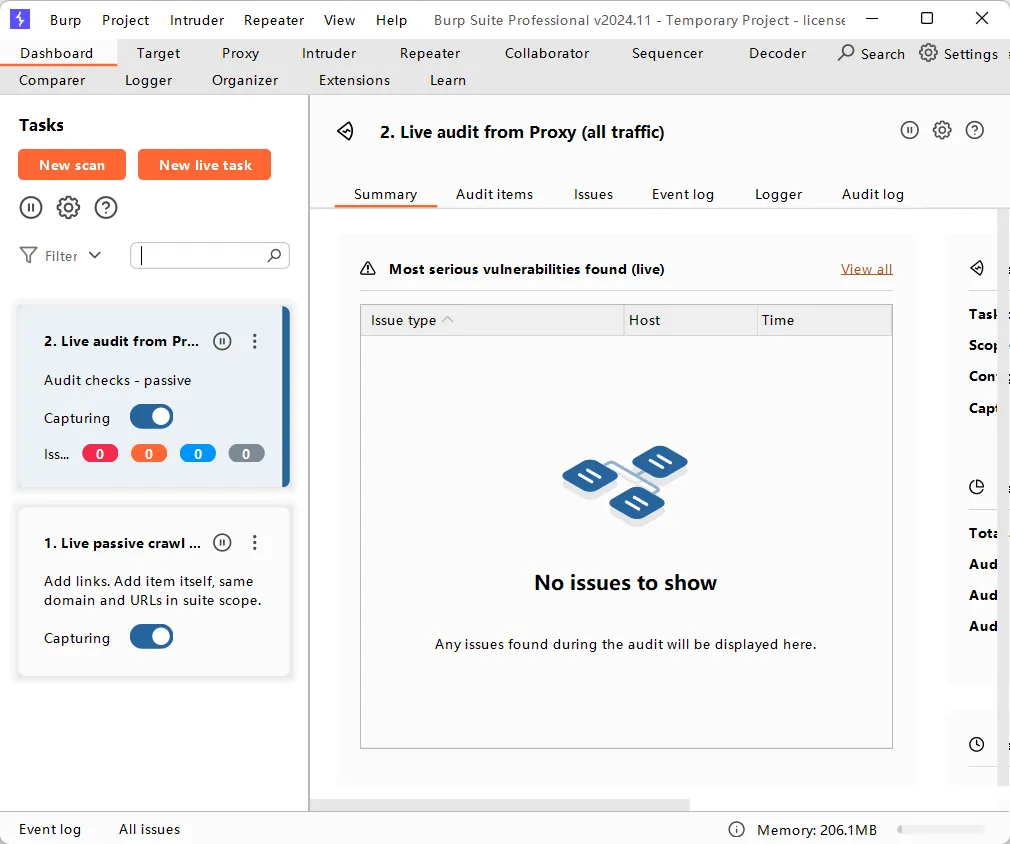Click the orange medium-severity issue count badge

pos(149,454)
